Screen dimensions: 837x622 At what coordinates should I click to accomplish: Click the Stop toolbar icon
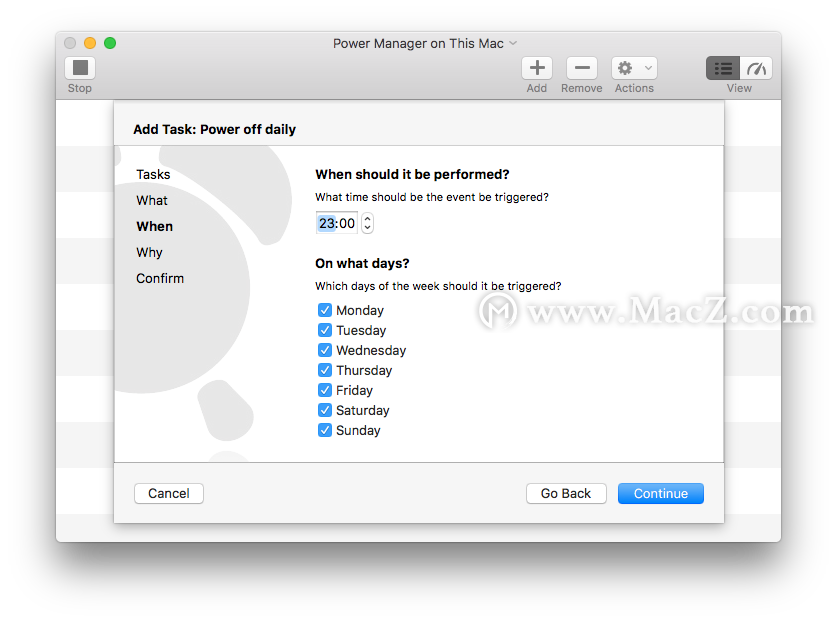pos(80,68)
